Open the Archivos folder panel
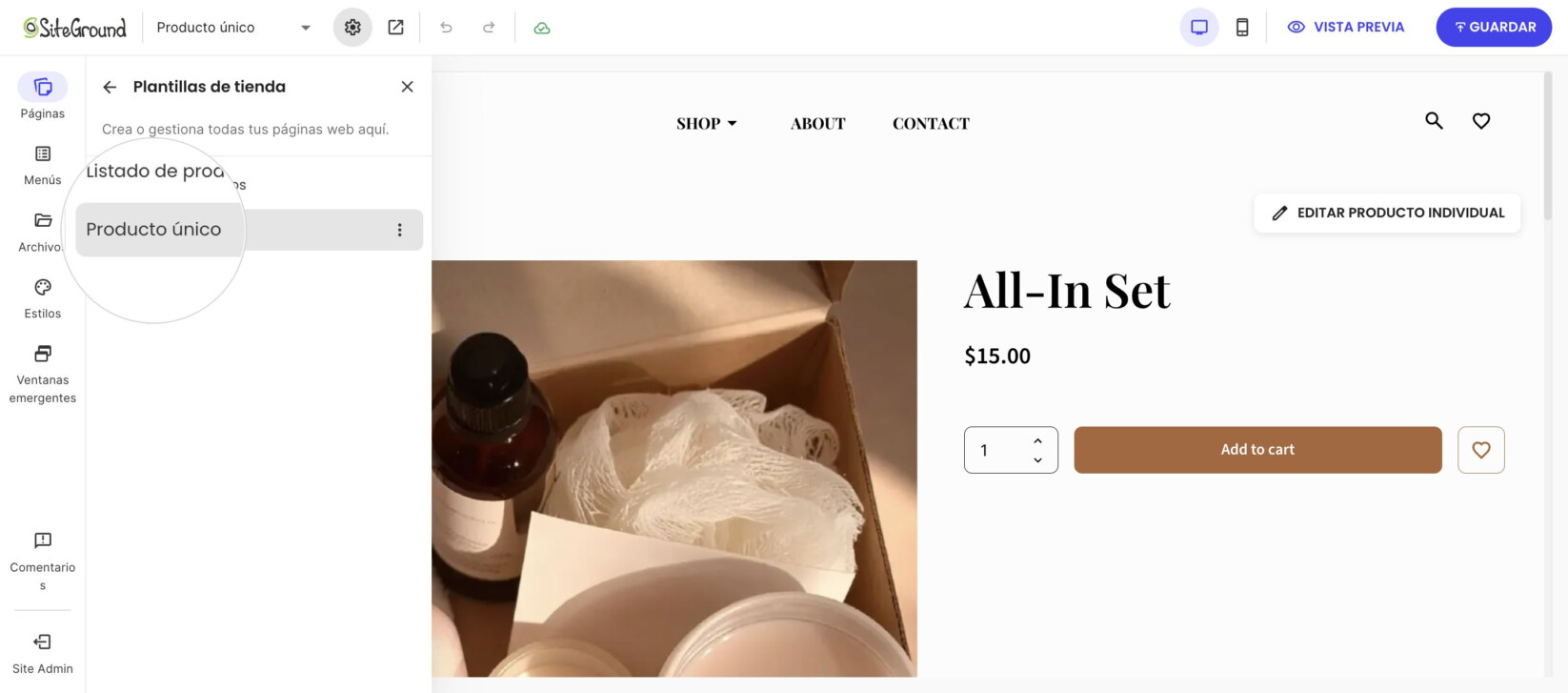1568x693 pixels. pyautogui.click(x=43, y=233)
